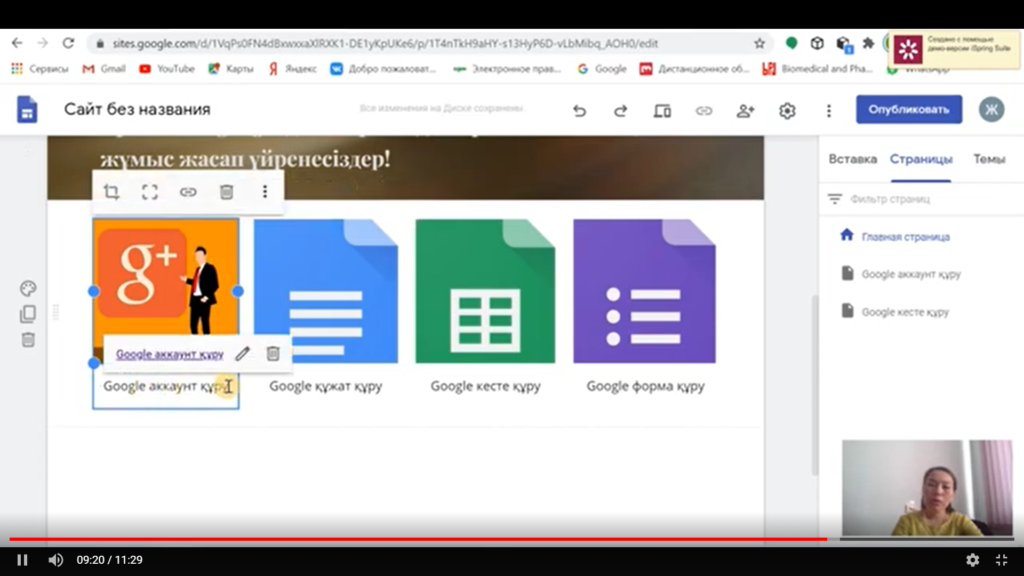Reload the browser page

coord(69,43)
